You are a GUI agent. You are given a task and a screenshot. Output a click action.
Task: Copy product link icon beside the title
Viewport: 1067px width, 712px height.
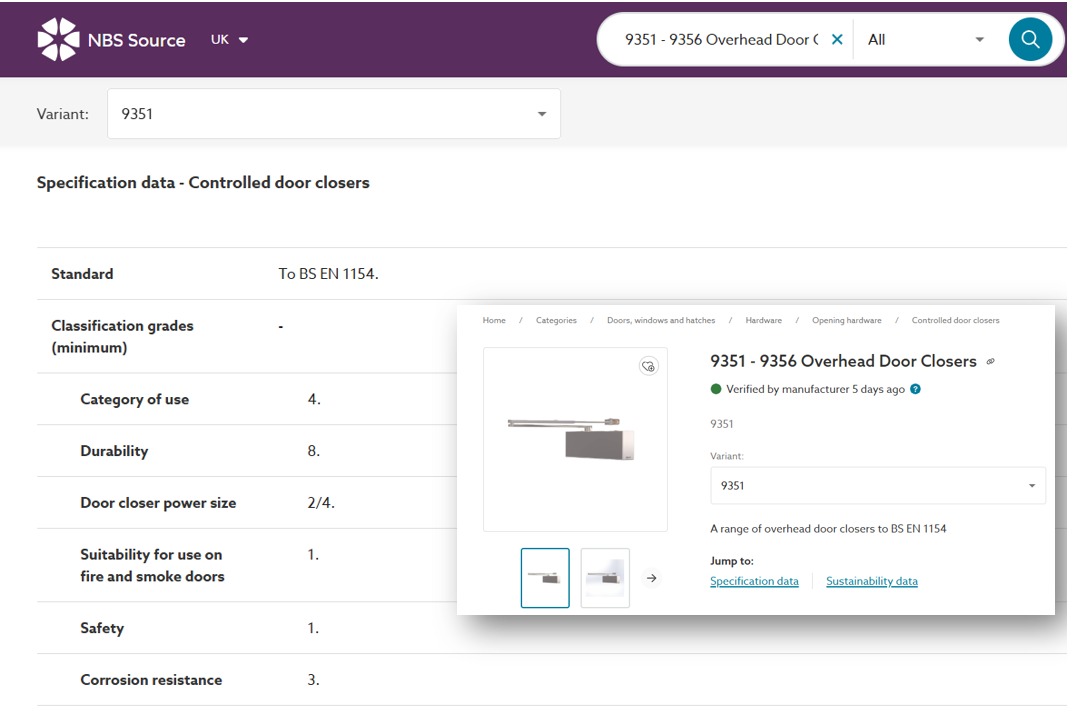[991, 361]
